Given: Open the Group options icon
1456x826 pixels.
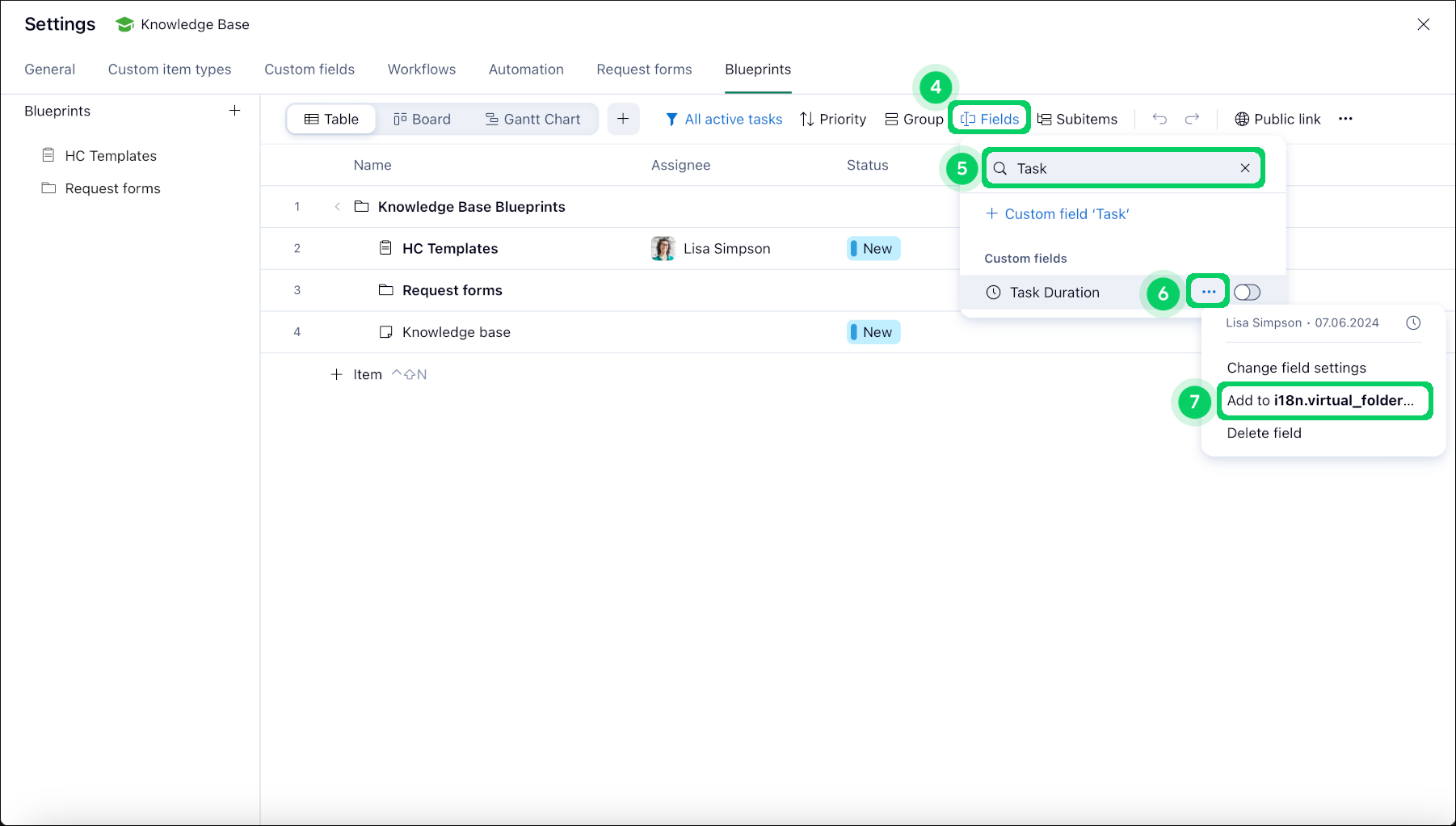Looking at the screenshot, I should point(890,119).
